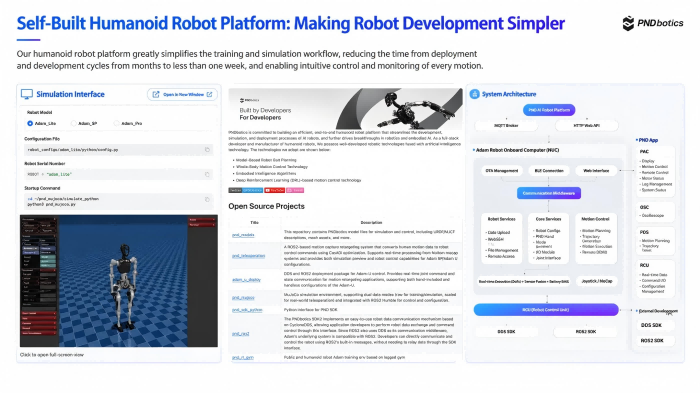Click the 'Adam Robot Onboard Computer (NUC)' label
The height and width of the screenshot is (393, 700).
517,150
